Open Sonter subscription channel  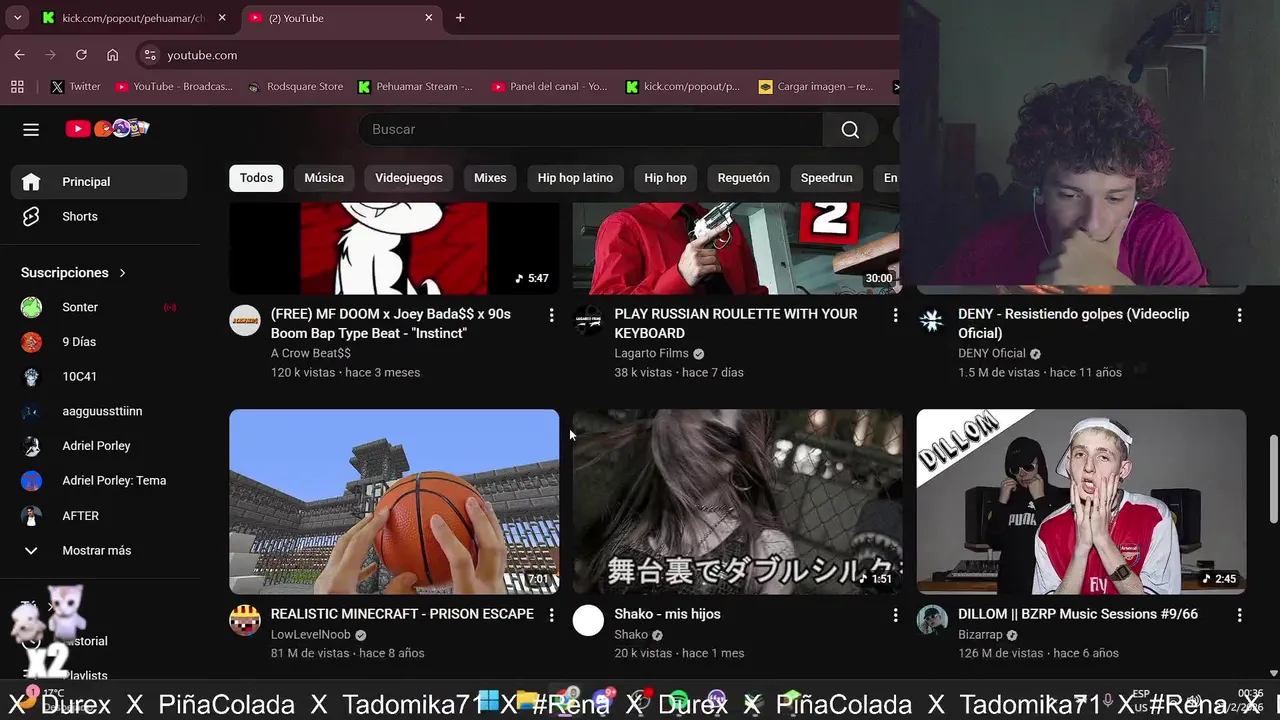[99, 307]
